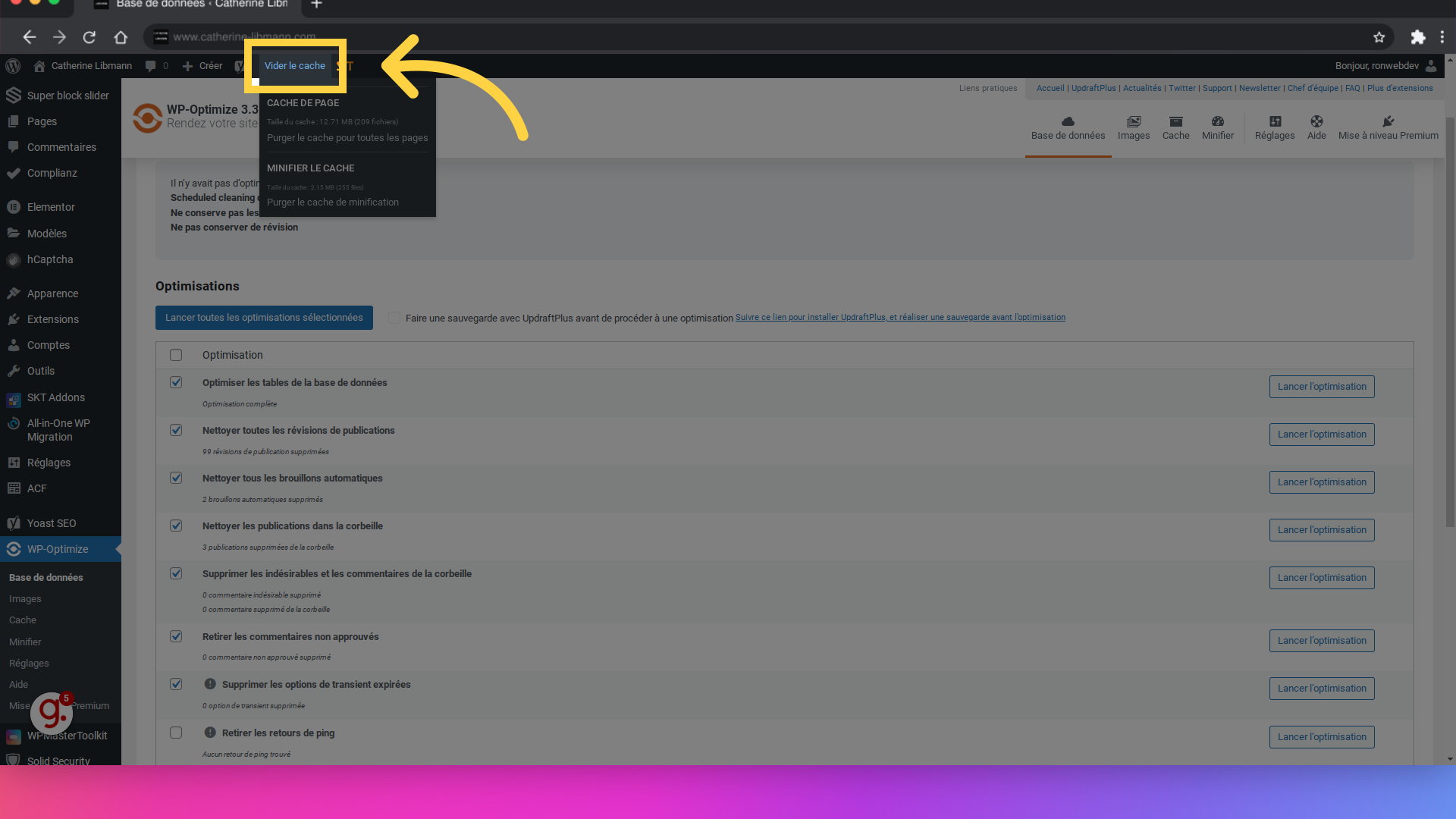
Task: Open Apparence in the sidebar
Action: 61,293
